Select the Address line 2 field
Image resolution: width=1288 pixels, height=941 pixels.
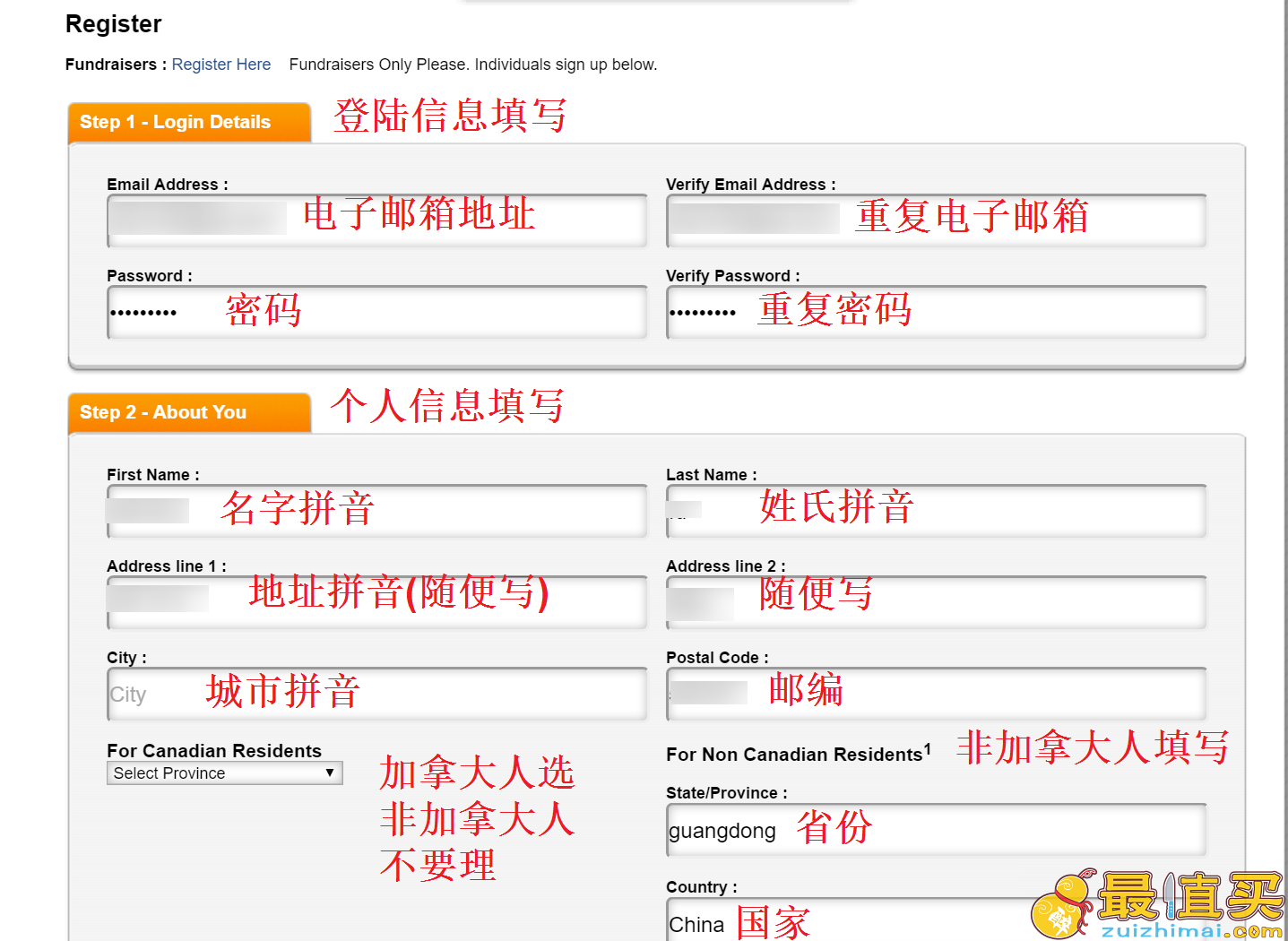pyautogui.click(x=936, y=602)
